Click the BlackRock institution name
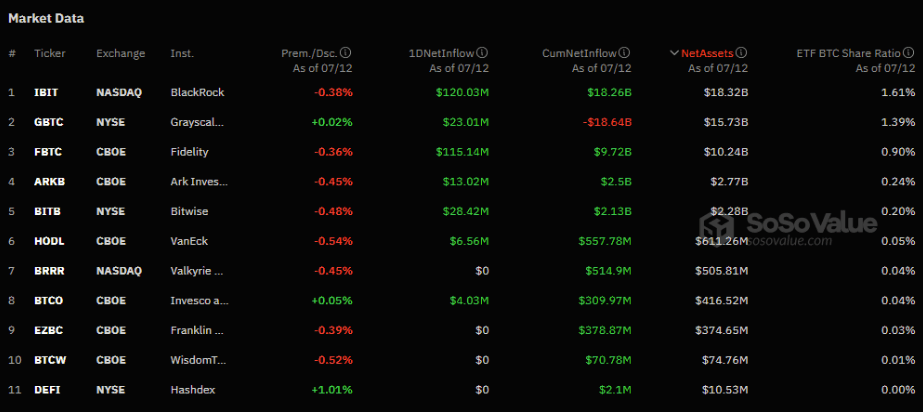The image size is (923, 412). 198,92
